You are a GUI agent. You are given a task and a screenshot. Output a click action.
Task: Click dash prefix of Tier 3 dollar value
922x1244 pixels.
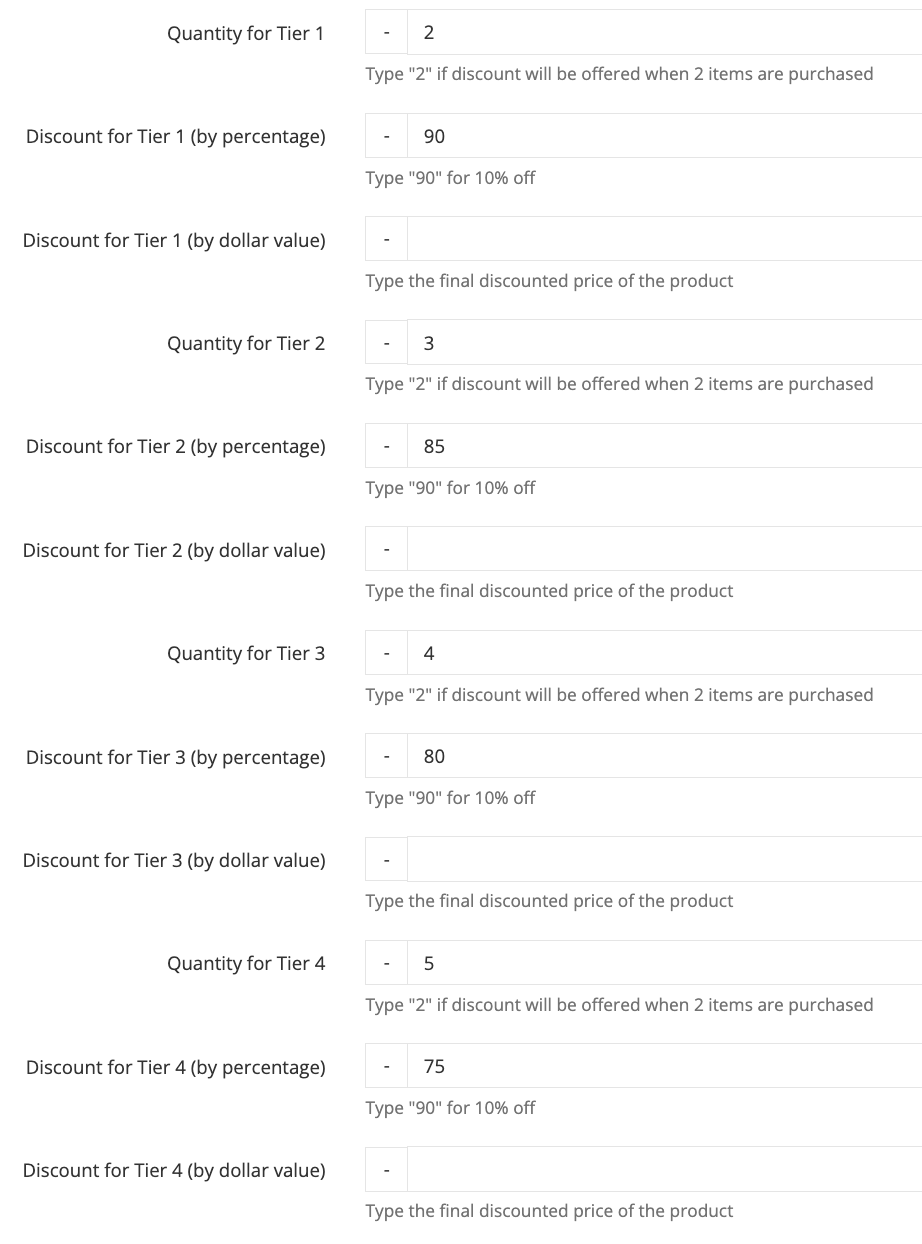click(386, 859)
